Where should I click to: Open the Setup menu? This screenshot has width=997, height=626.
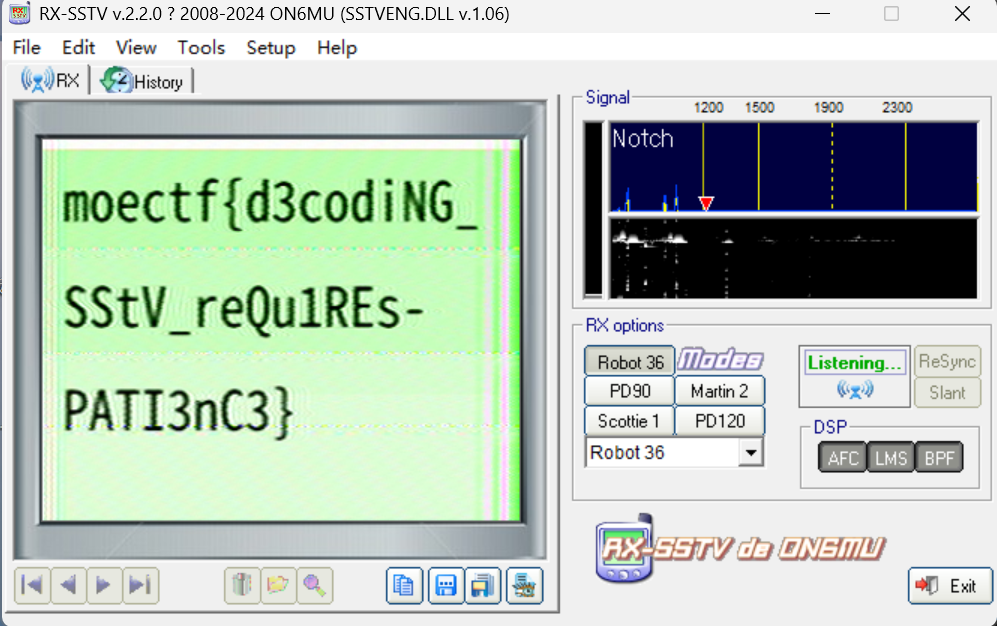pos(271,48)
